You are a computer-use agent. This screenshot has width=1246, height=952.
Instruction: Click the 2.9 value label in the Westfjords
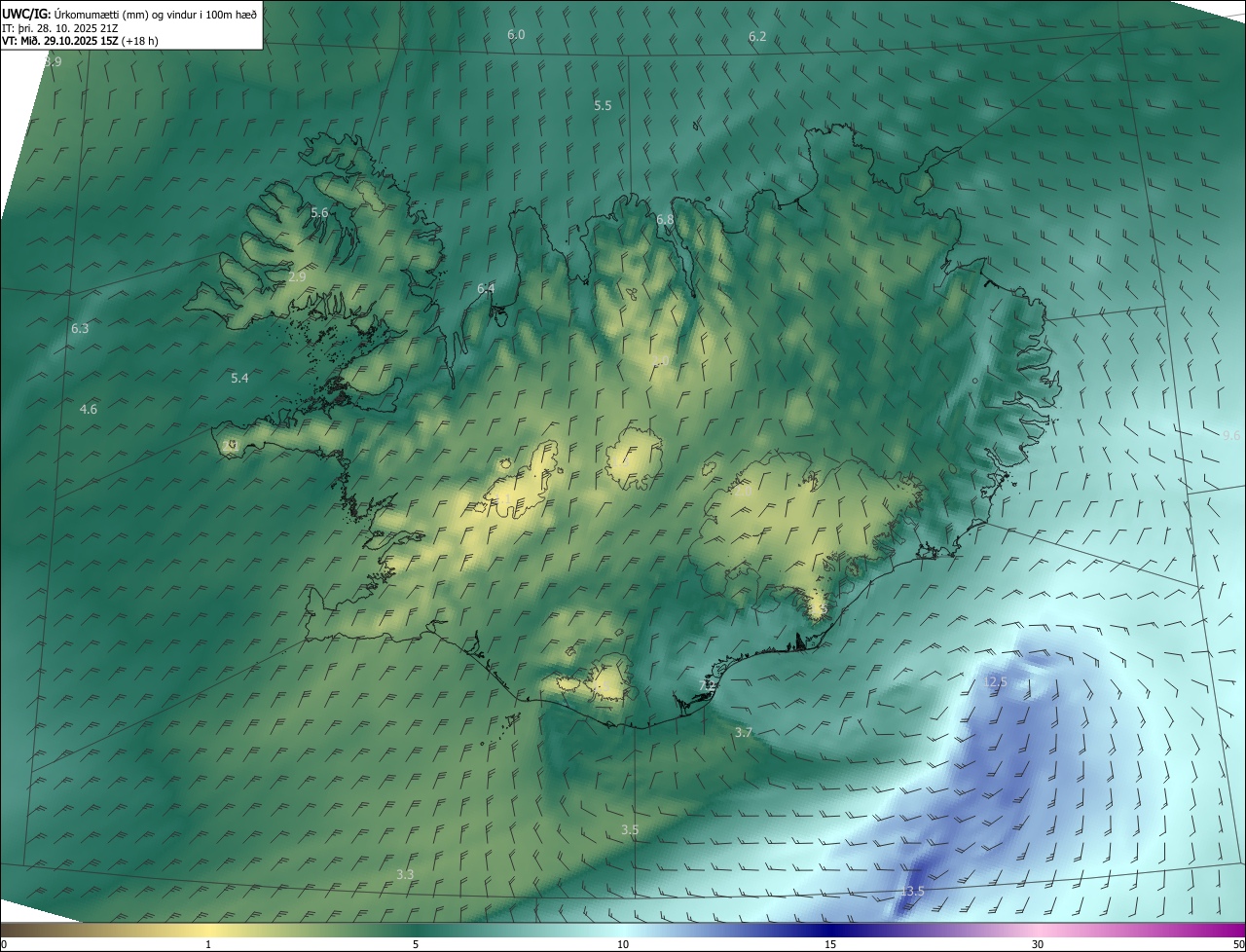[x=298, y=277]
